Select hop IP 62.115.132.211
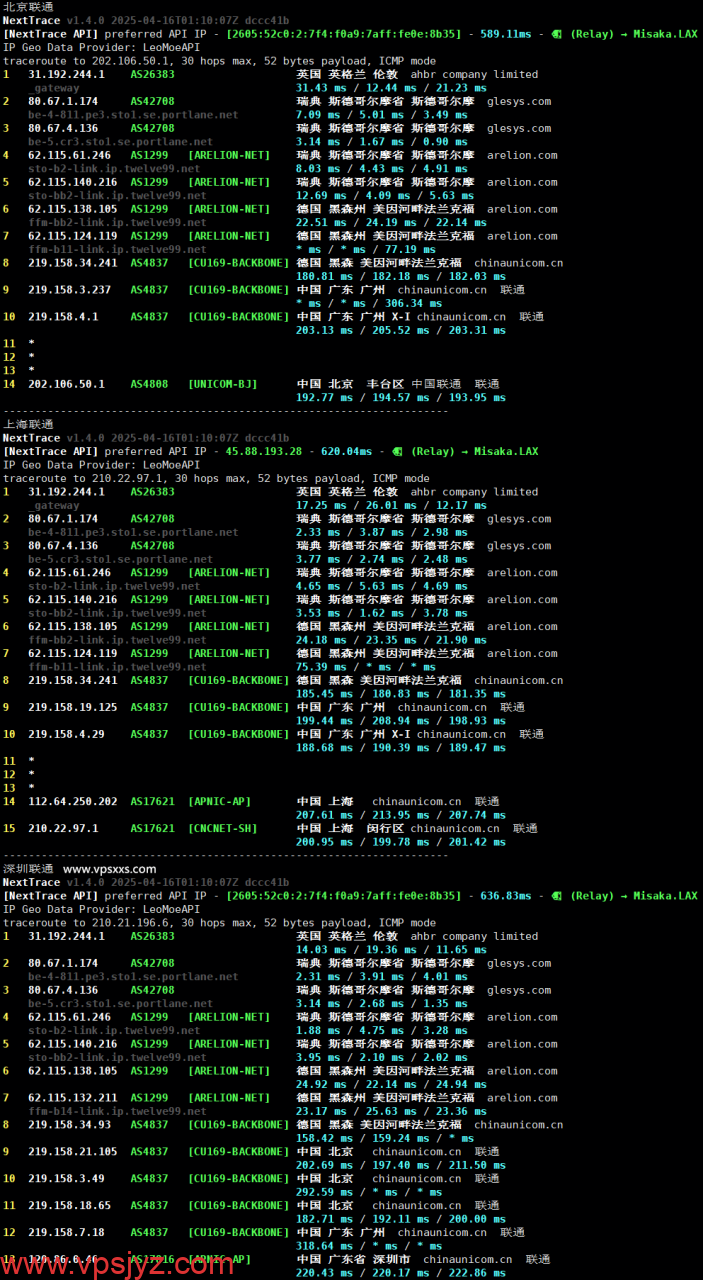703x1280 pixels. click(x=73, y=1097)
